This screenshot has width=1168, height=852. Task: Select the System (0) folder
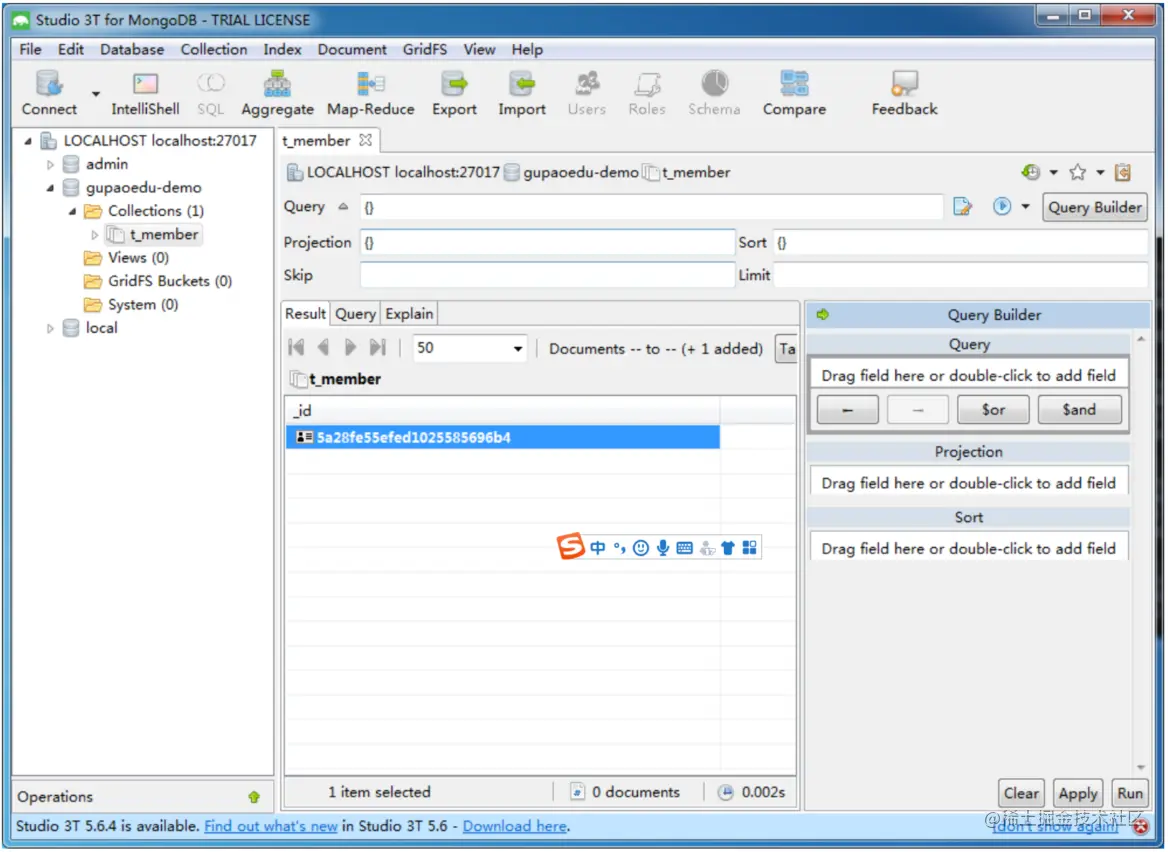click(131, 305)
